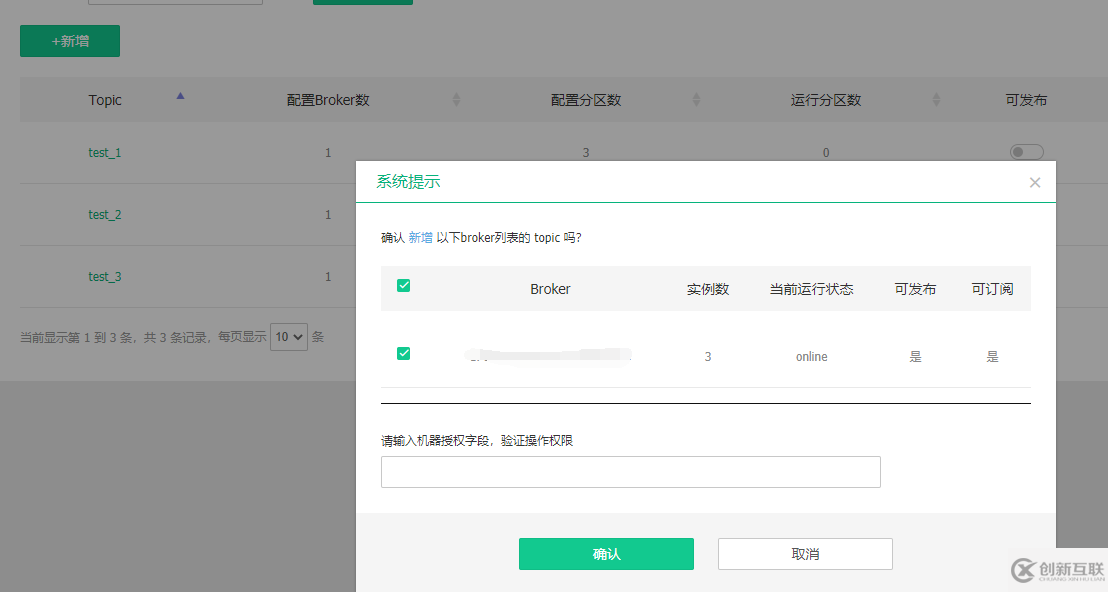The image size is (1108, 592).
Task: Uncheck the checkbox on the online broker row
Action: 403,353
